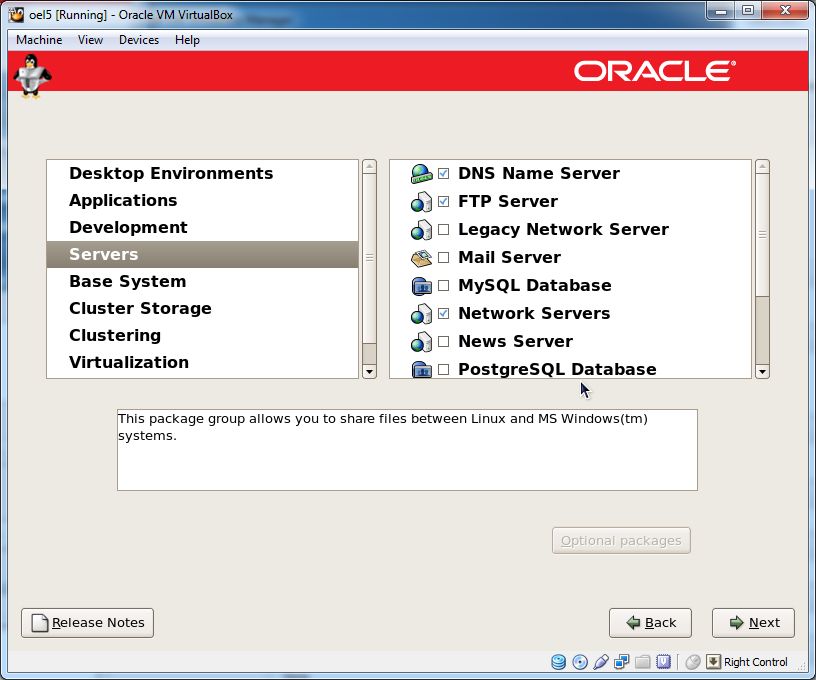Click the hard disk status icon
Image resolution: width=816 pixels, height=680 pixels.
(558, 662)
